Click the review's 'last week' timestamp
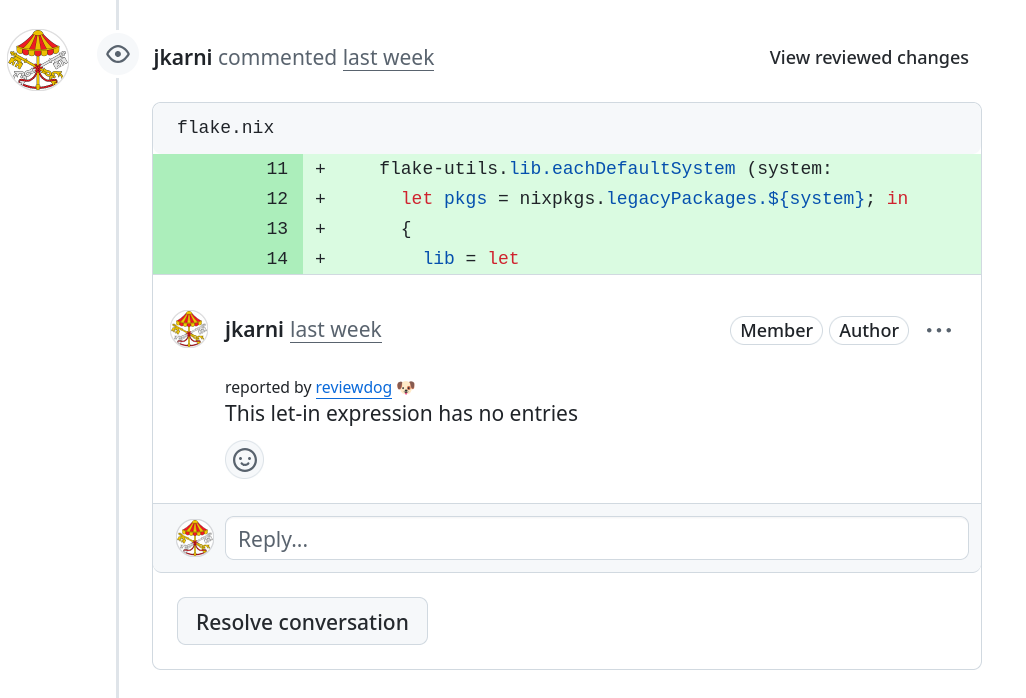 388,58
